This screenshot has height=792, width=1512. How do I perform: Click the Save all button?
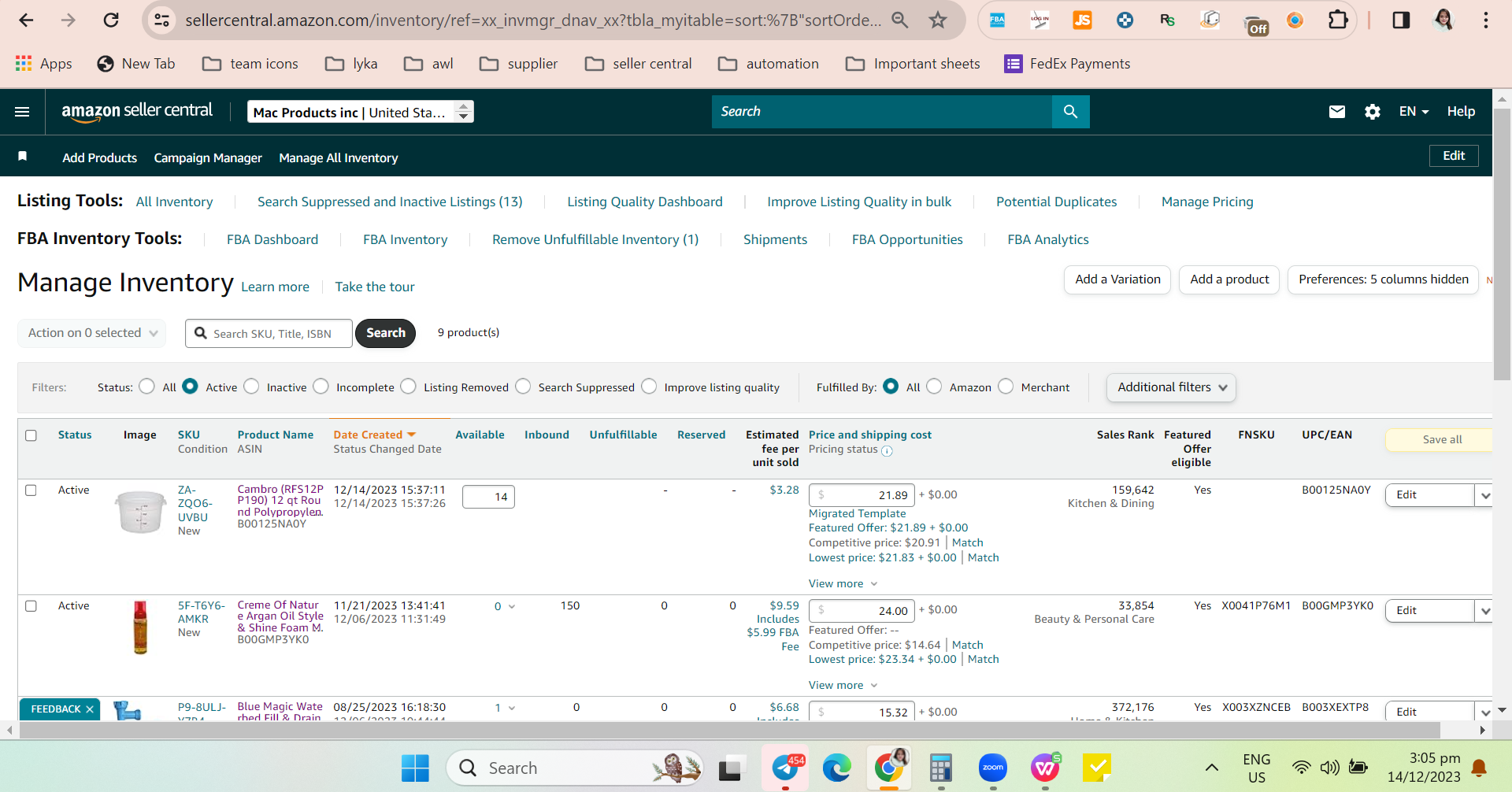click(x=1439, y=440)
